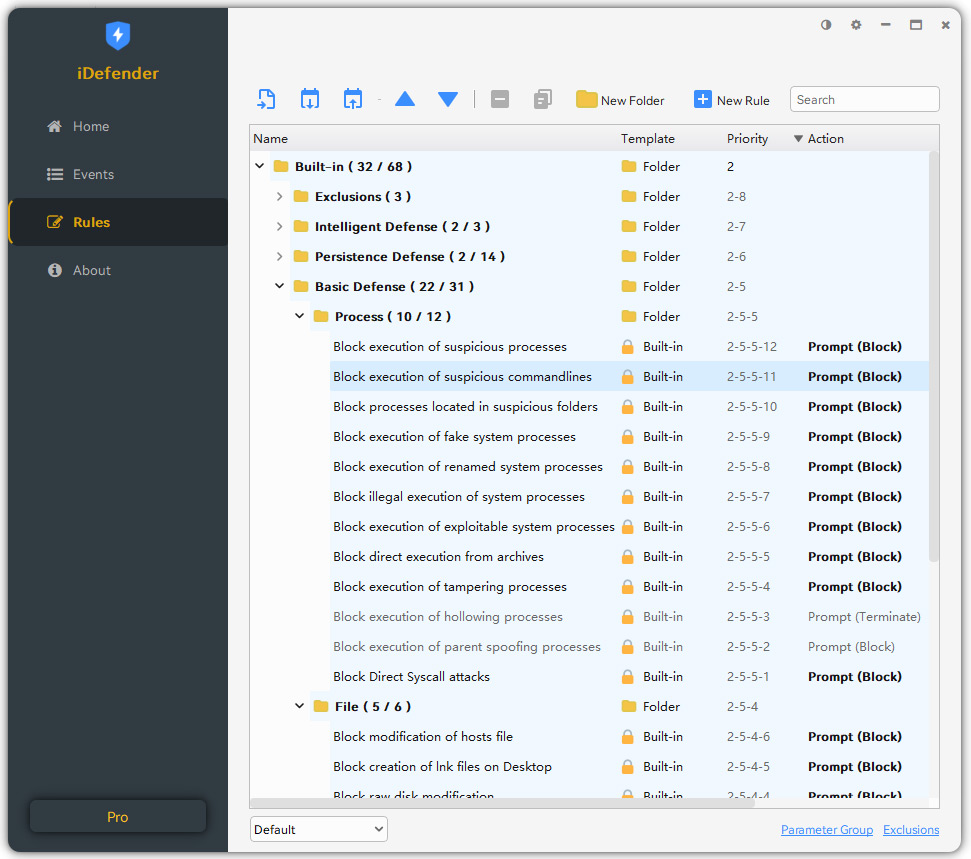Screen dimensions: 971x859
Task: Click Prompt (Terminate) action for hollowing rule
Action: pos(864,617)
